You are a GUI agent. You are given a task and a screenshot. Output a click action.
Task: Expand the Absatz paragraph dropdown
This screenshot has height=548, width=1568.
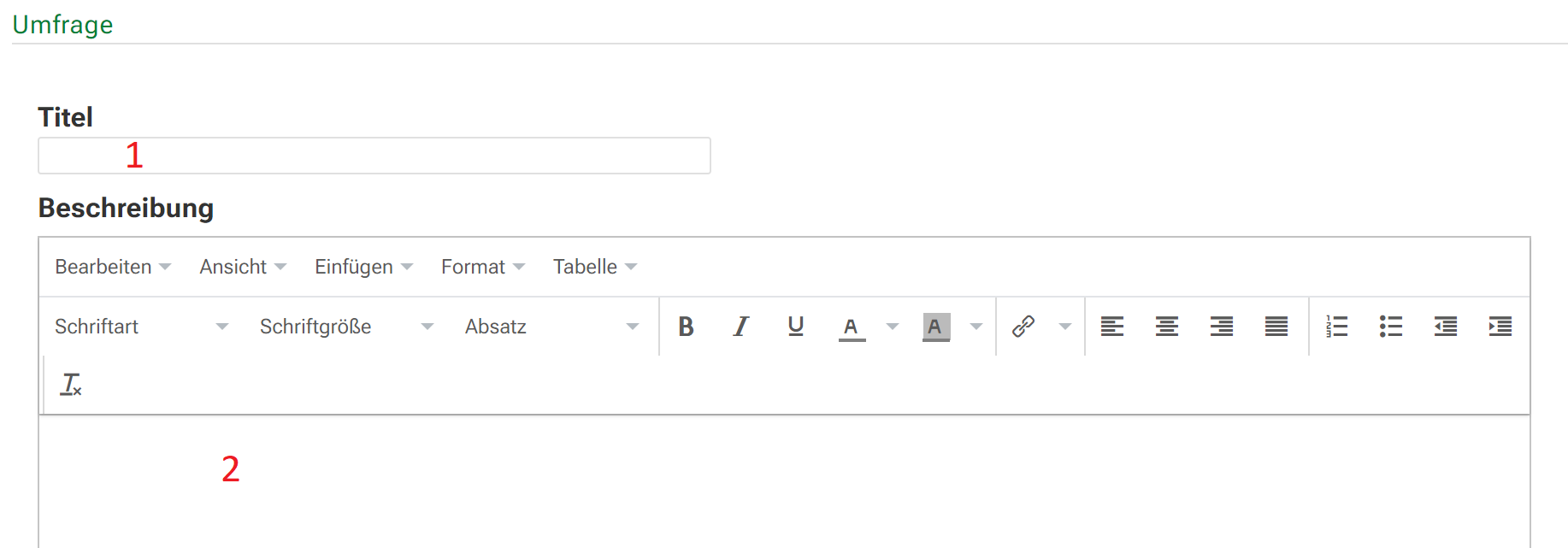click(551, 327)
